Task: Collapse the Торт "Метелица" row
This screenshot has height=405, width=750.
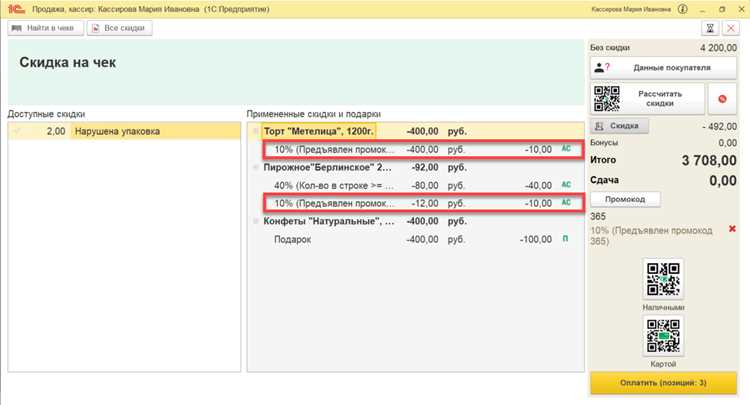Action: [255, 131]
